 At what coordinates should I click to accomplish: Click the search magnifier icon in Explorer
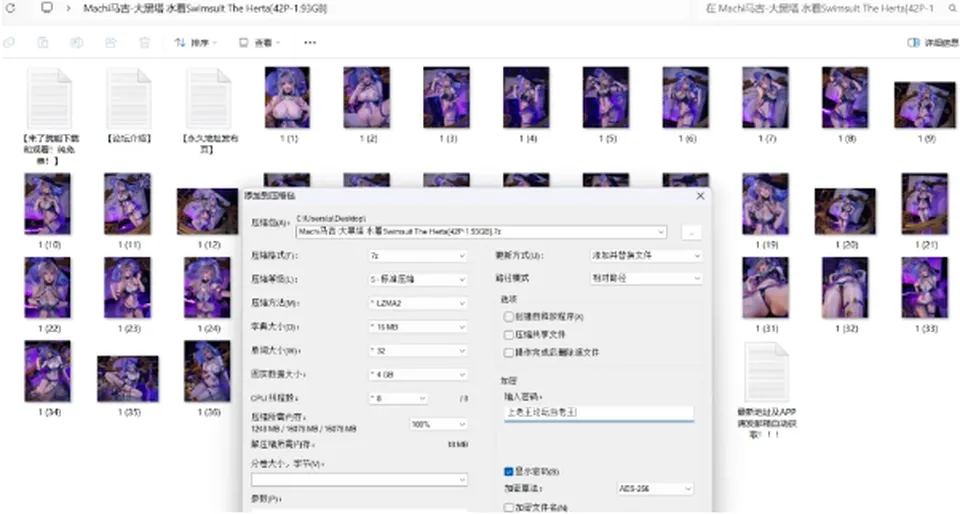click(x=953, y=9)
